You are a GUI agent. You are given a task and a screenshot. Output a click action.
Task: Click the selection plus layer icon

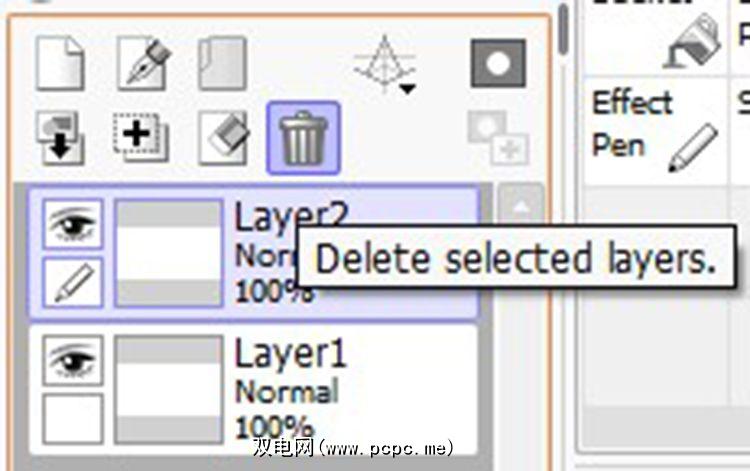pos(141,137)
